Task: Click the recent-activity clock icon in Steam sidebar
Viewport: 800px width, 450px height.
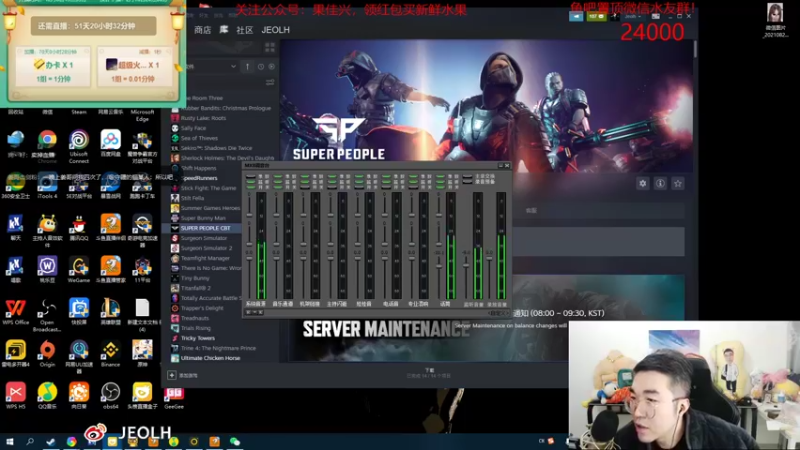Action: pyautogui.click(x=261, y=66)
